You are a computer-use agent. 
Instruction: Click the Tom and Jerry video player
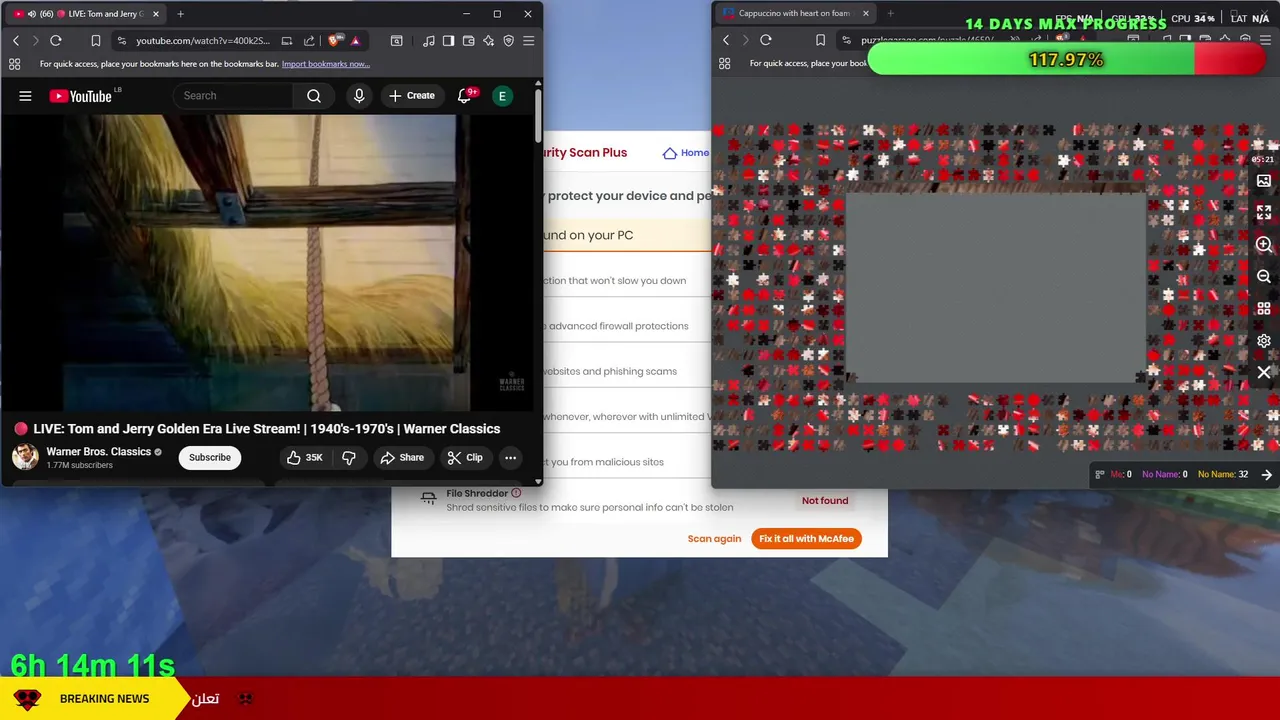click(x=265, y=262)
